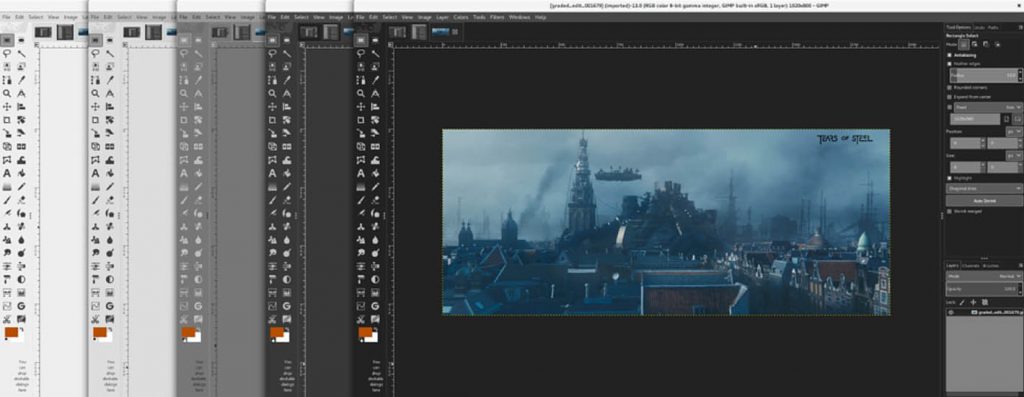Image resolution: width=1024 pixels, height=397 pixels.
Task: Set fixed size orientation to portrait
Action: (x=1006, y=119)
